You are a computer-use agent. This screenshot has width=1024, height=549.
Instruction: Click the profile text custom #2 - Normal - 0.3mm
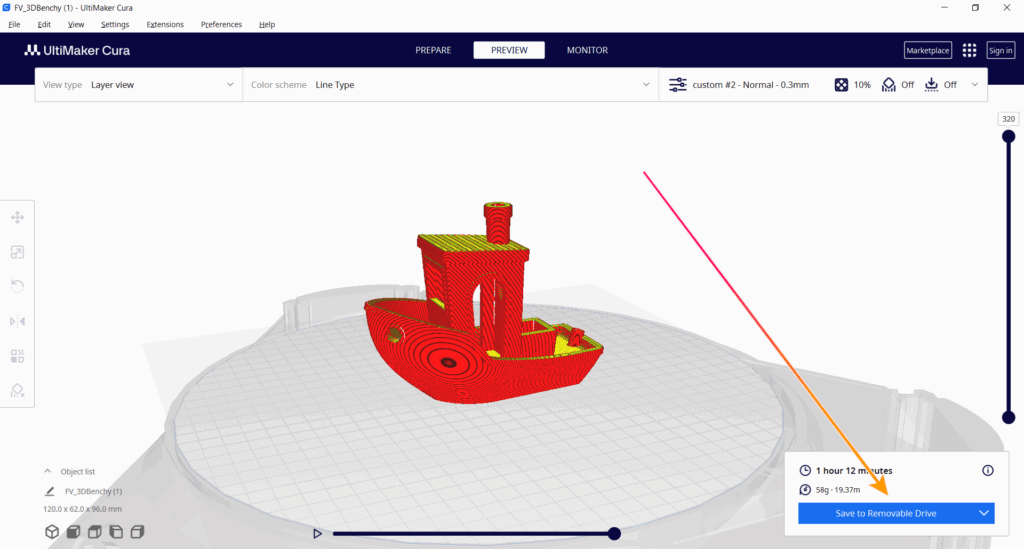tap(750, 85)
